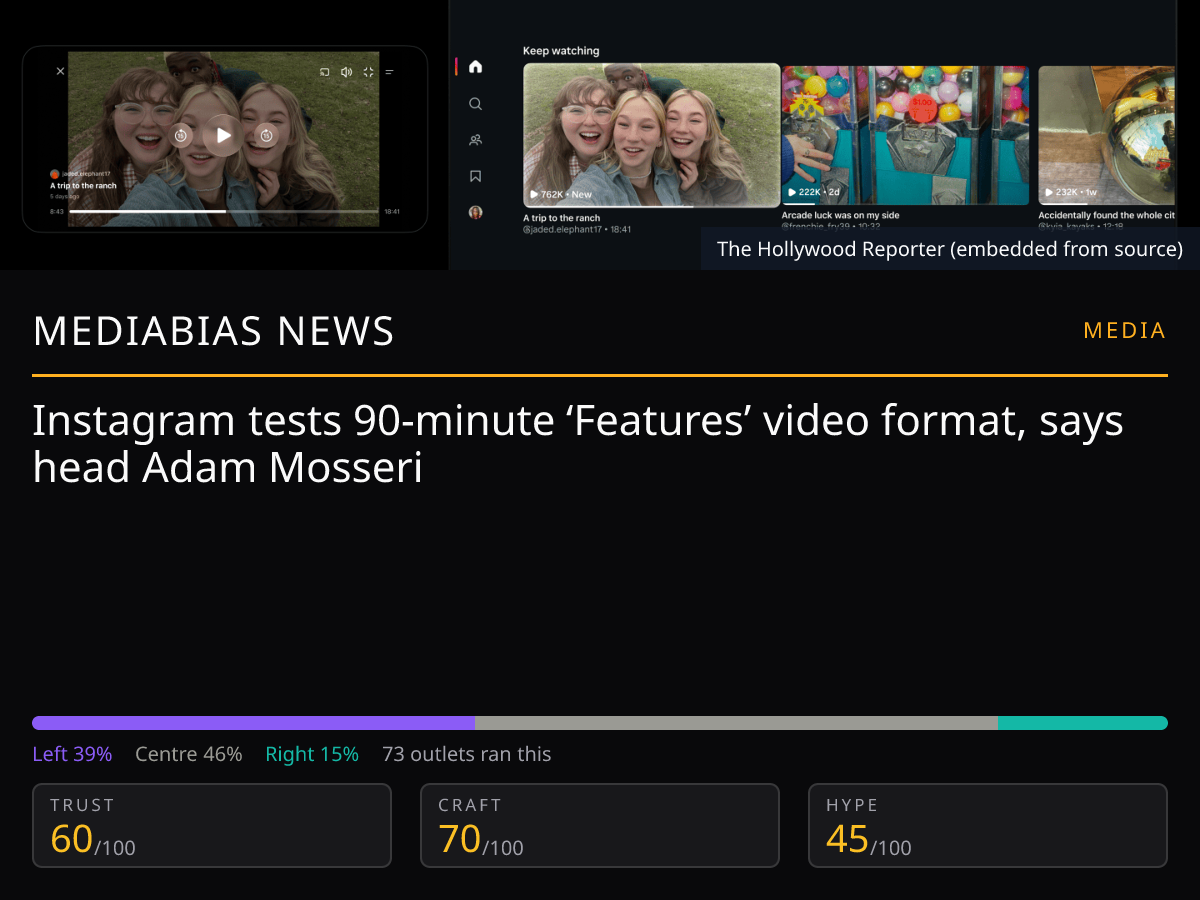Close the video player with the X icon

[x=60, y=71]
